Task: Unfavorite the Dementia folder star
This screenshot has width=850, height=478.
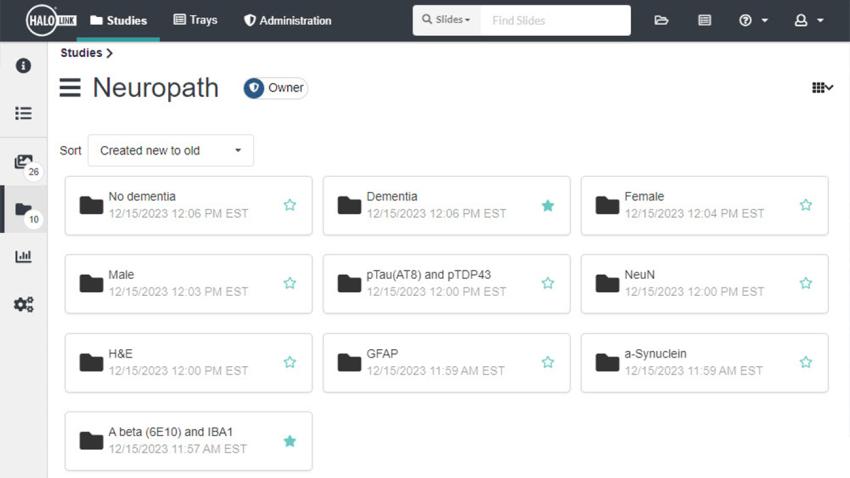Action: tap(547, 206)
